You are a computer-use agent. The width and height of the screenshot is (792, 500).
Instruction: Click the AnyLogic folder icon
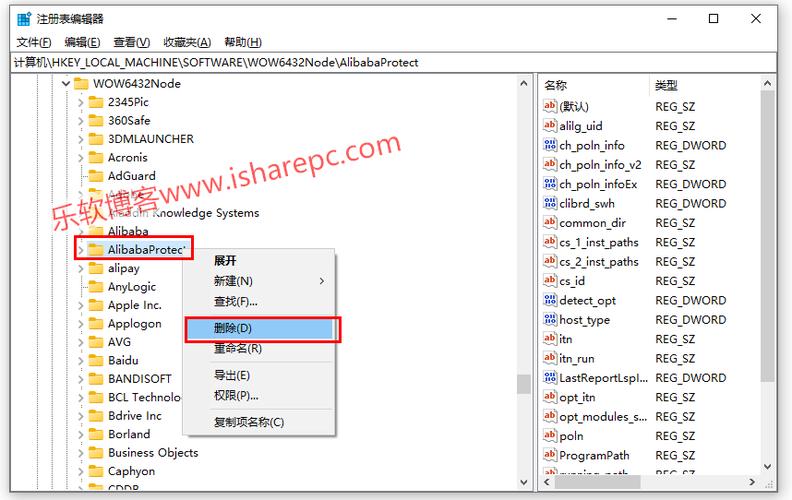click(95, 287)
